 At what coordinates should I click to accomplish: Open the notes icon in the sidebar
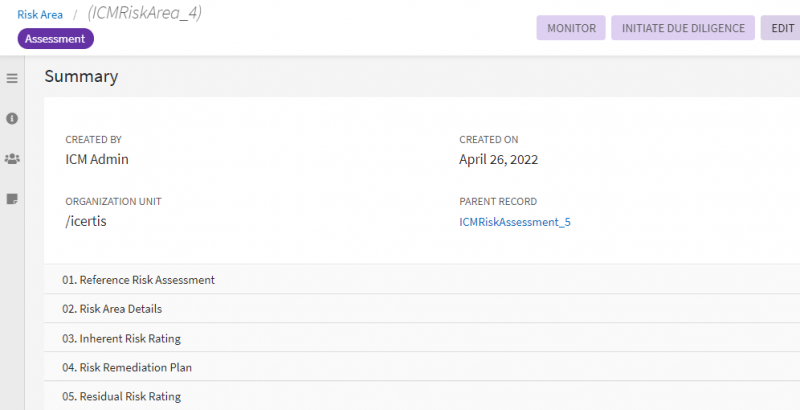(12, 199)
